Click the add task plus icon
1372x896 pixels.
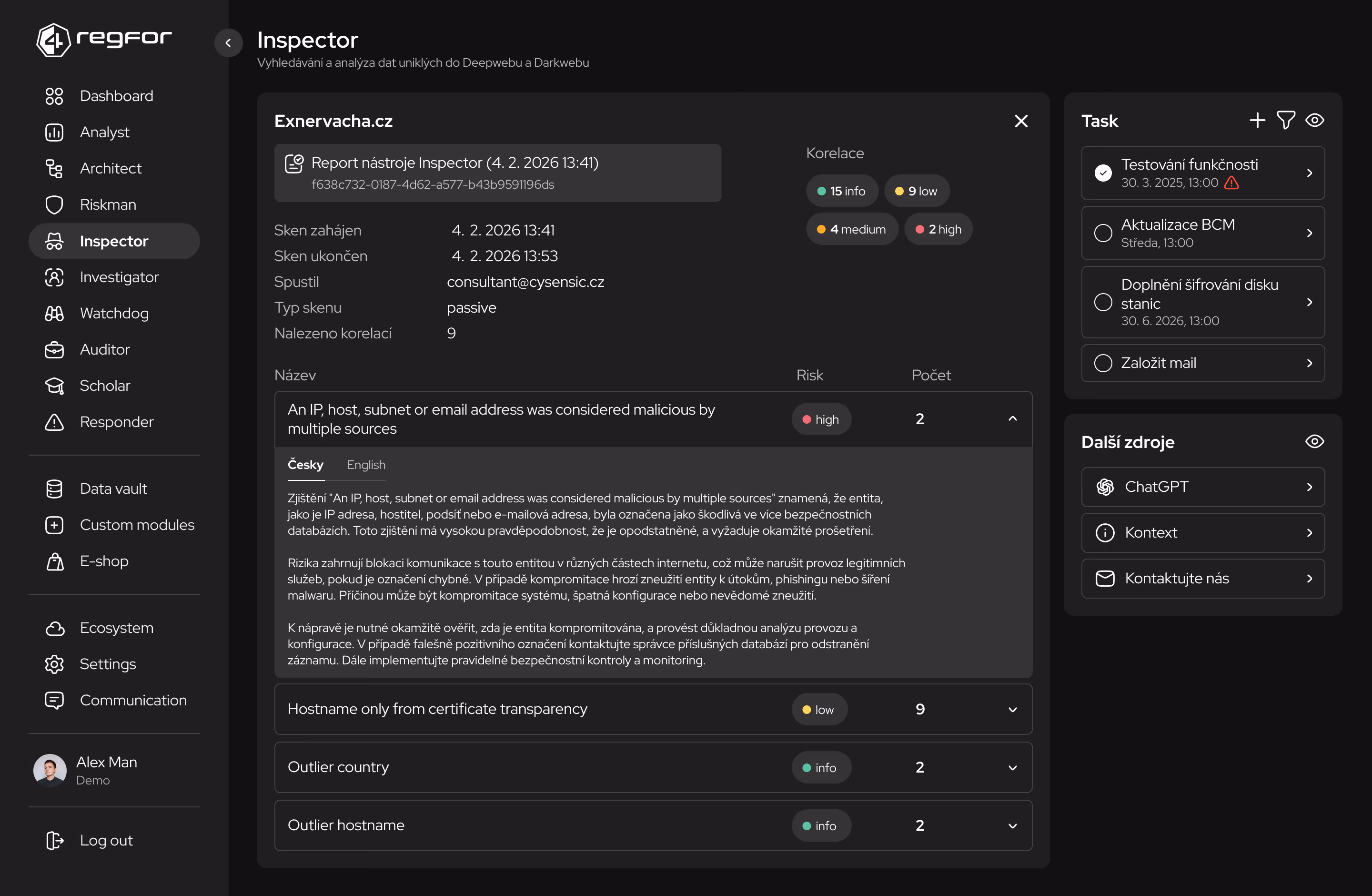click(1257, 121)
